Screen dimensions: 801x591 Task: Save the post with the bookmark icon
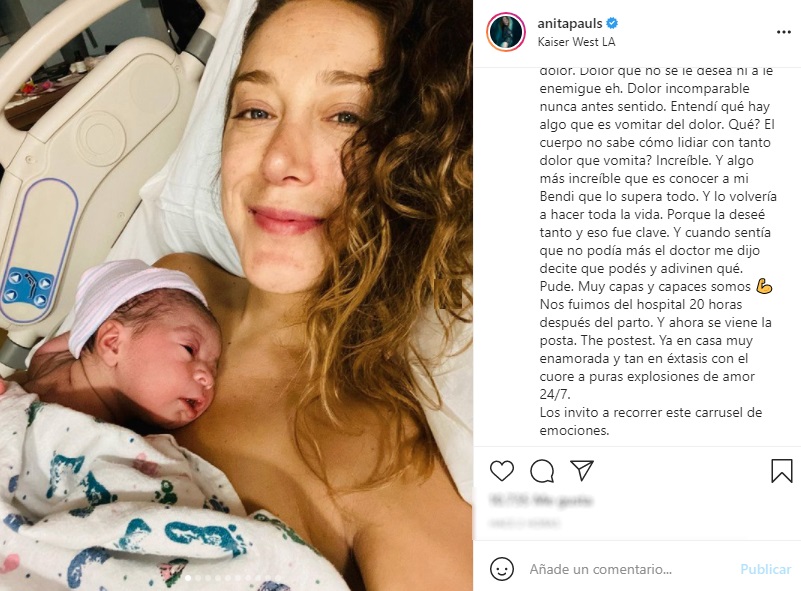pos(782,470)
